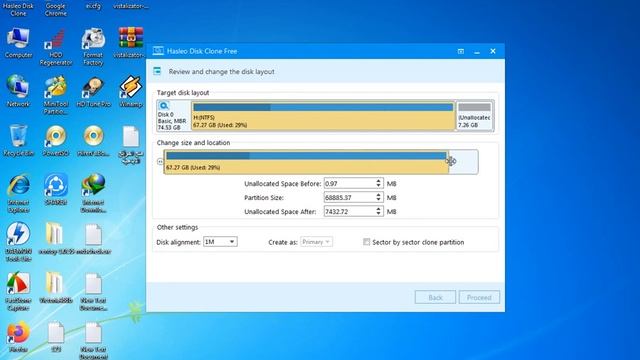
Task: Click the Back button
Action: [x=435, y=297]
